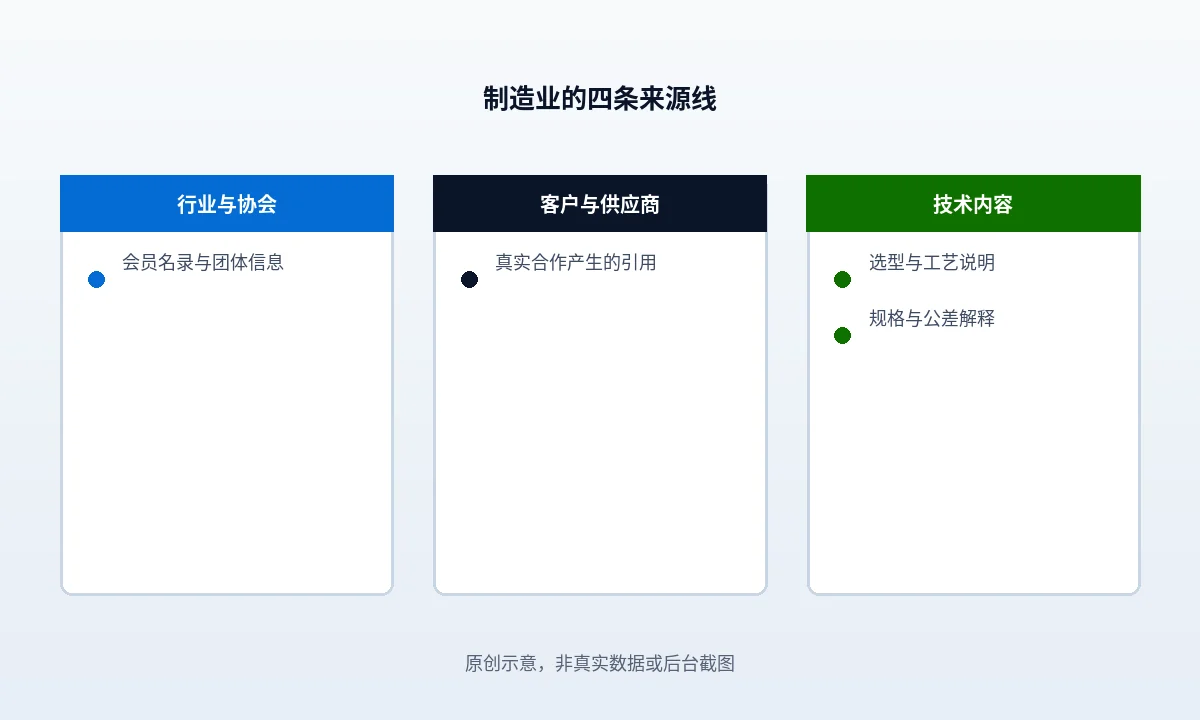Click the green bullet beside 选型与工艺说明
Viewport: 1200px width, 720px height.
point(842,279)
